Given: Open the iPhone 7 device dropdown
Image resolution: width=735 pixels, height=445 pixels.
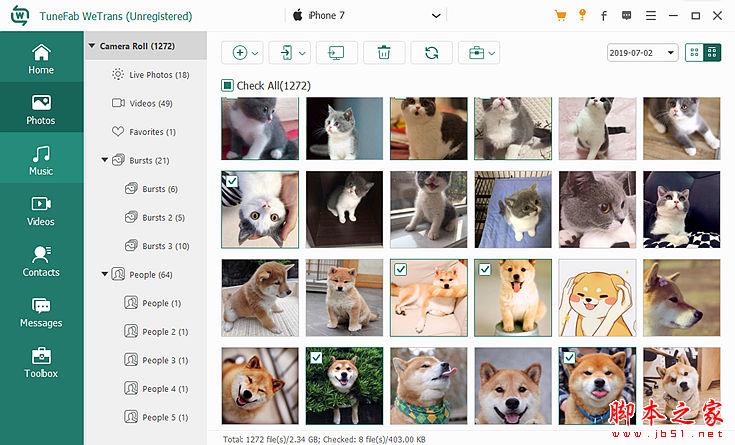Looking at the screenshot, I should click(366, 15).
